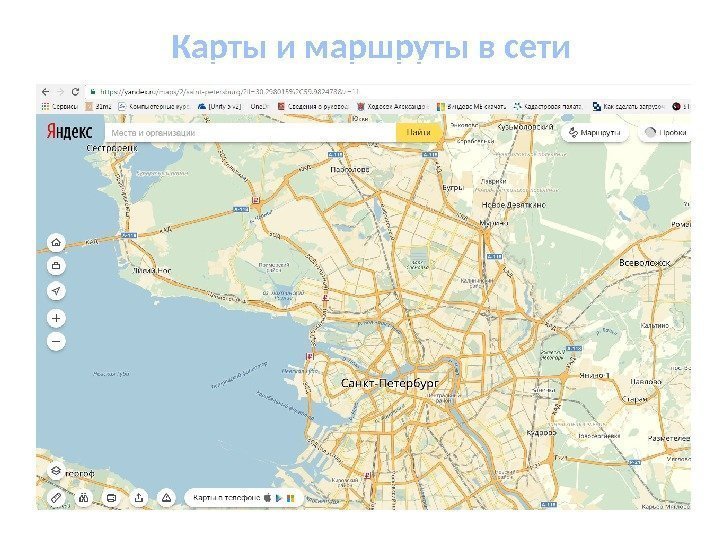
Task: Click the Yandex maps URL in the address bar
Action: tap(229, 92)
